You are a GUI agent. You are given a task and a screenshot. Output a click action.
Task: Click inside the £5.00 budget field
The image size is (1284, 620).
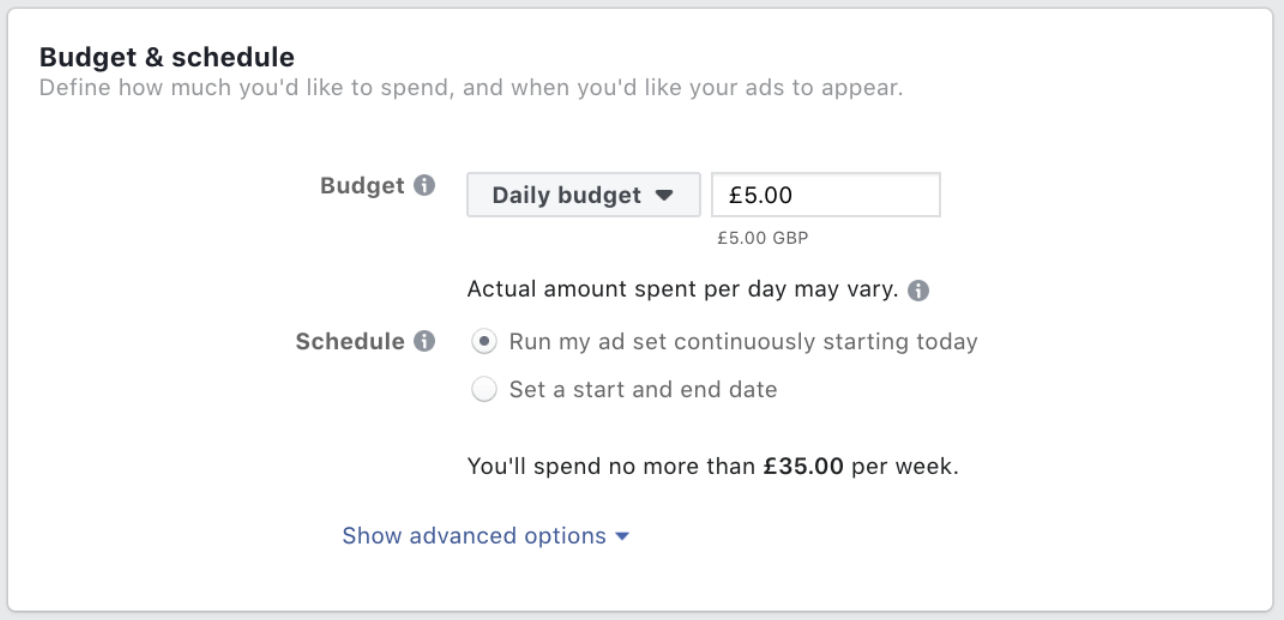click(x=825, y=194)
